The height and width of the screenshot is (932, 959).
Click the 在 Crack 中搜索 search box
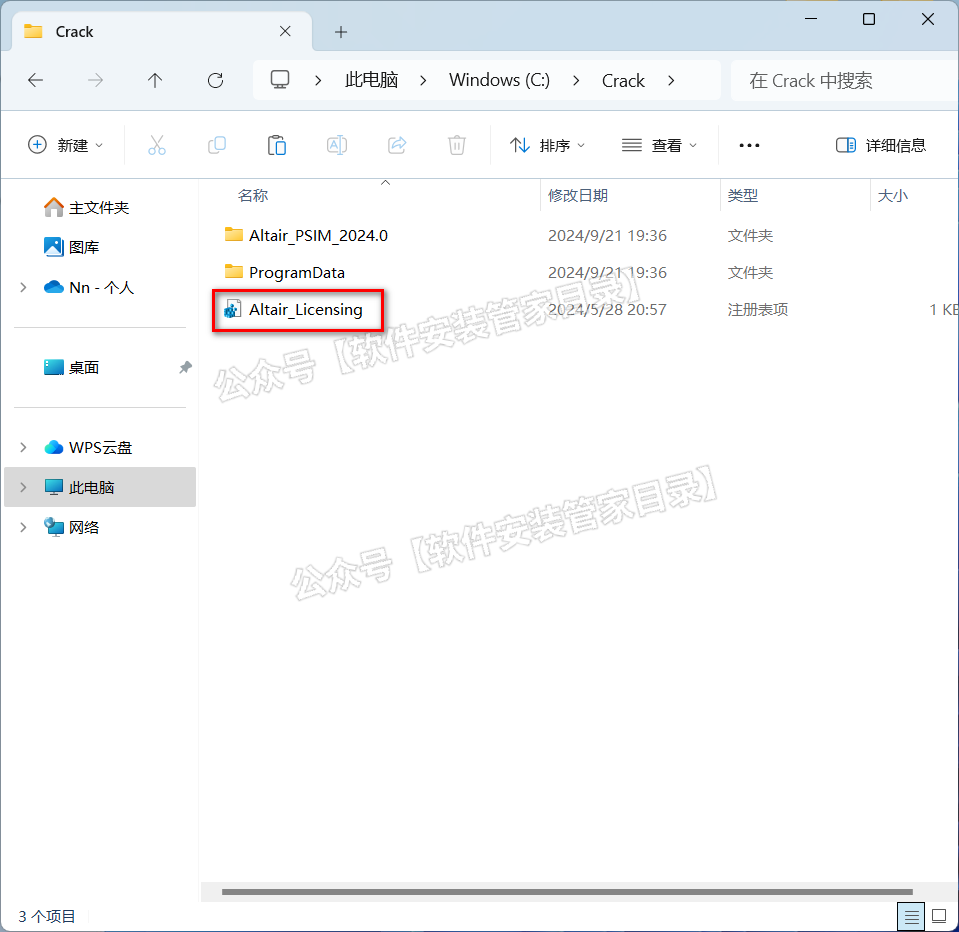click(844, 81)
